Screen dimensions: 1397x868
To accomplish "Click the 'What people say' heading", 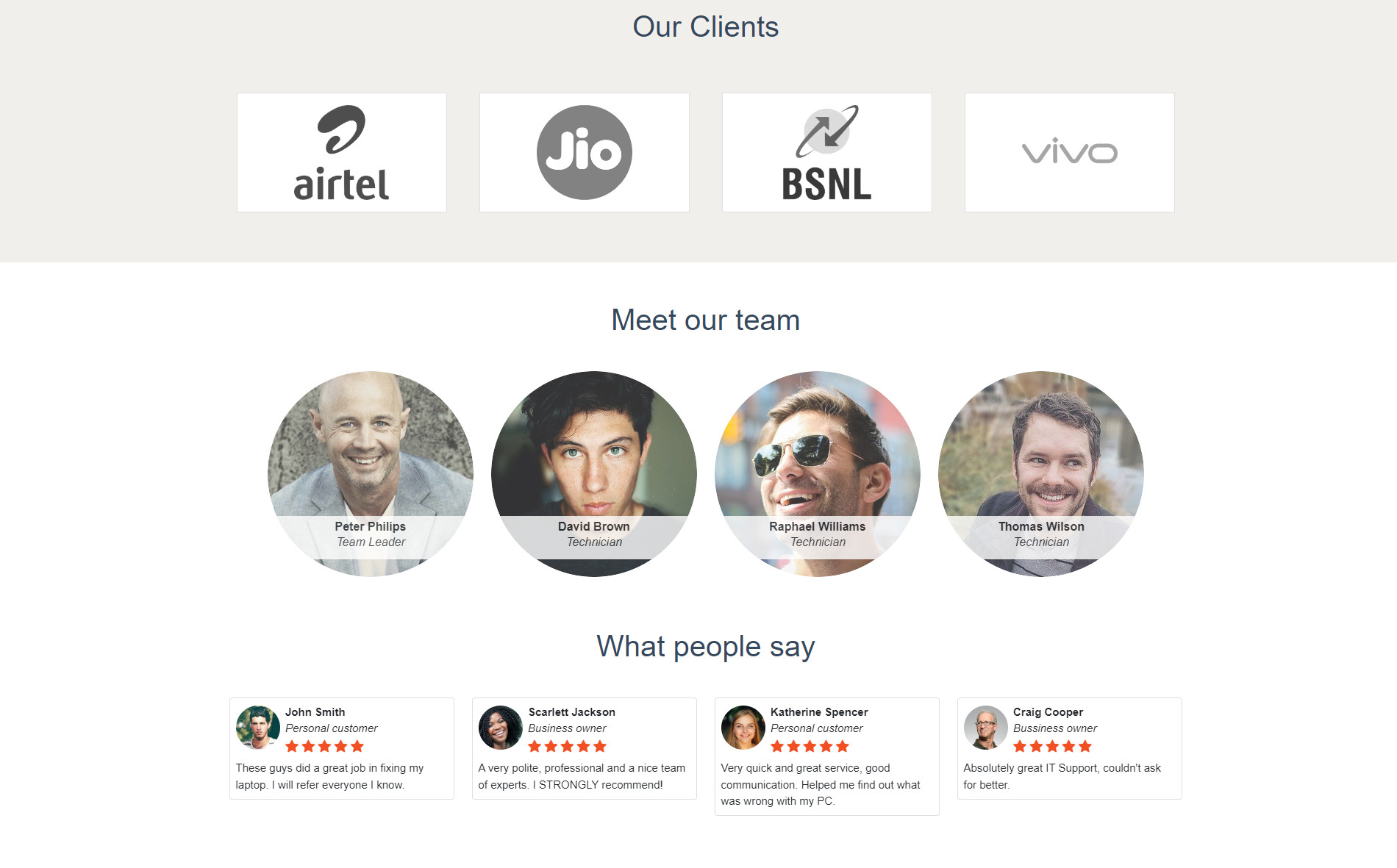I will [x=705, y=647].
